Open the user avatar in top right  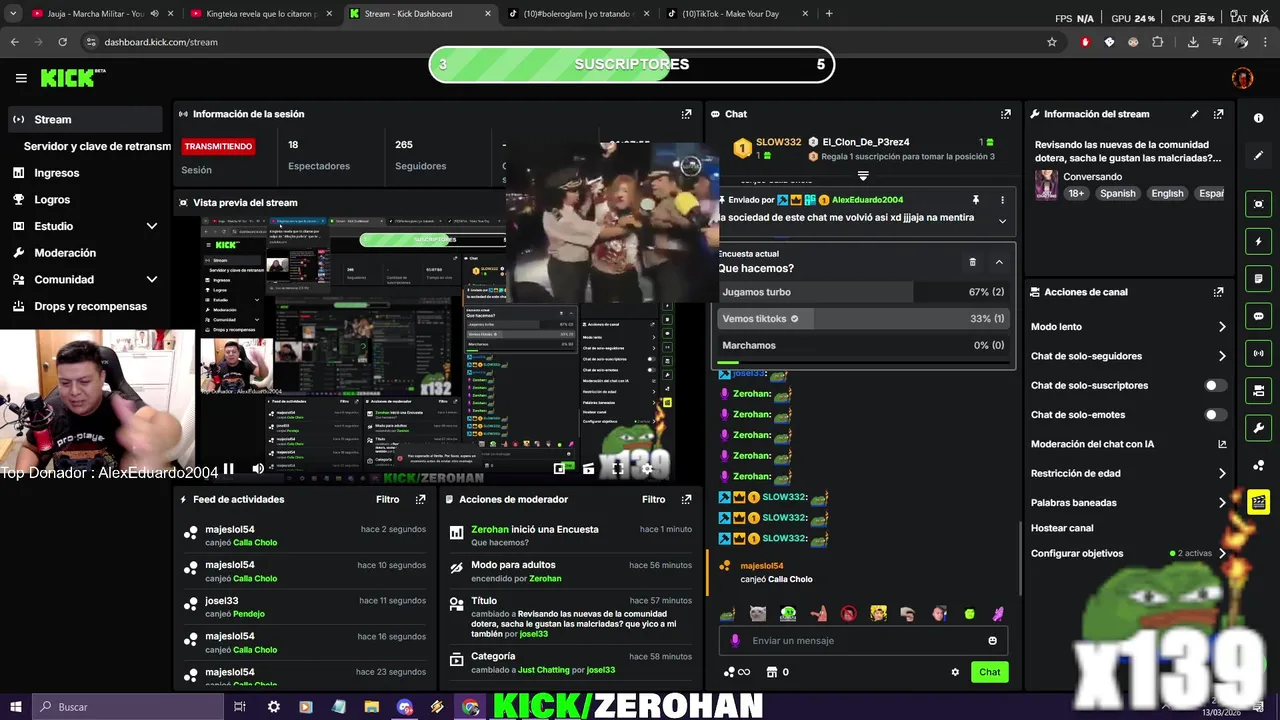(x=1242, y=78)
